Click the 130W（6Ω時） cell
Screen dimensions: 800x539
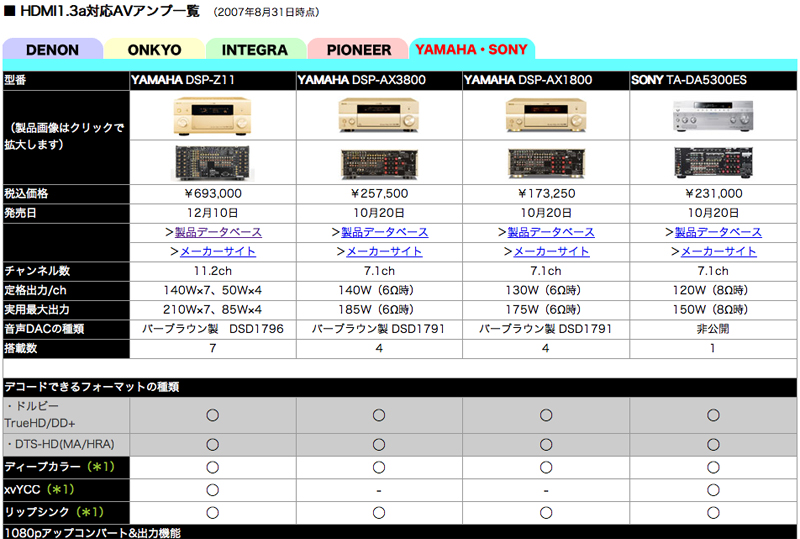click(546, 290)
